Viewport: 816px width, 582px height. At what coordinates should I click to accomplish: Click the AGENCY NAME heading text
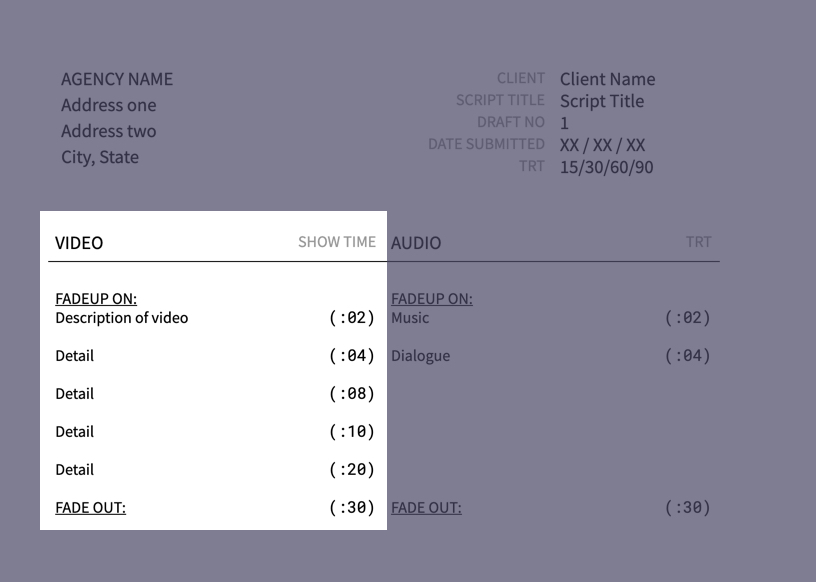coord(117,79)
